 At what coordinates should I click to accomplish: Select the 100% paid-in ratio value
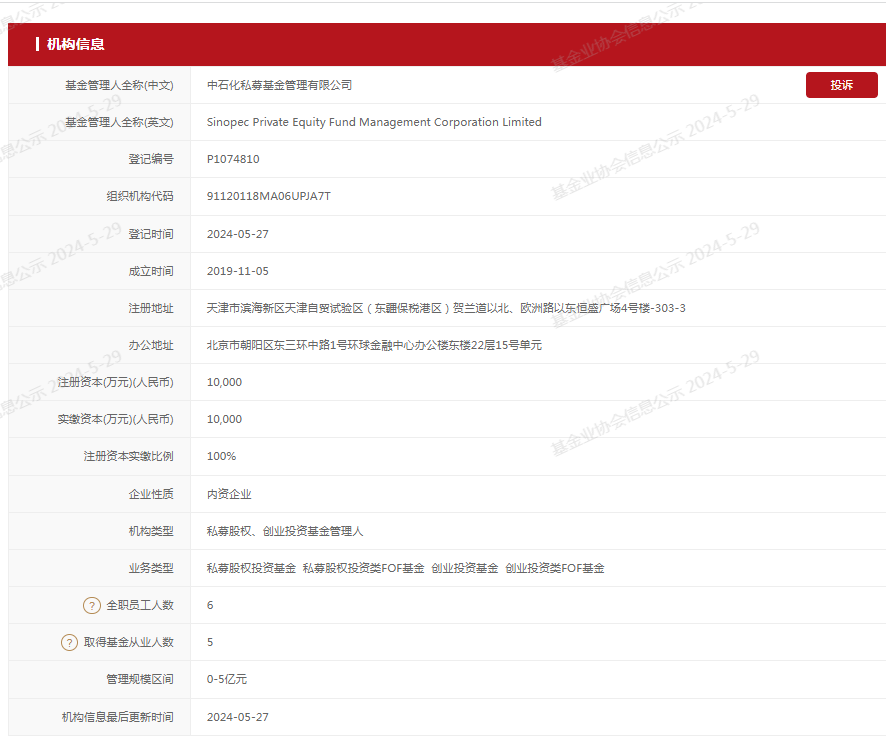click(222, 456)
